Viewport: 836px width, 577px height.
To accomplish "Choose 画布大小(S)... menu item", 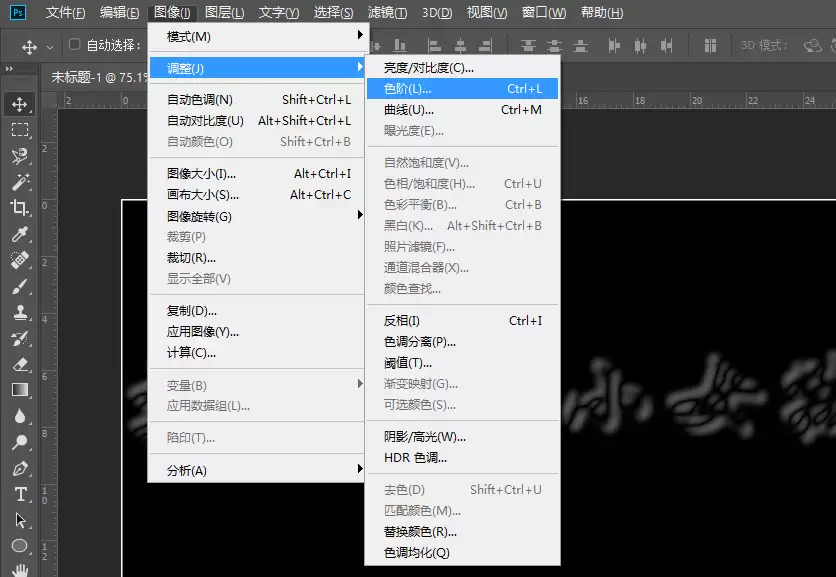I will click(x=257, y=195).
